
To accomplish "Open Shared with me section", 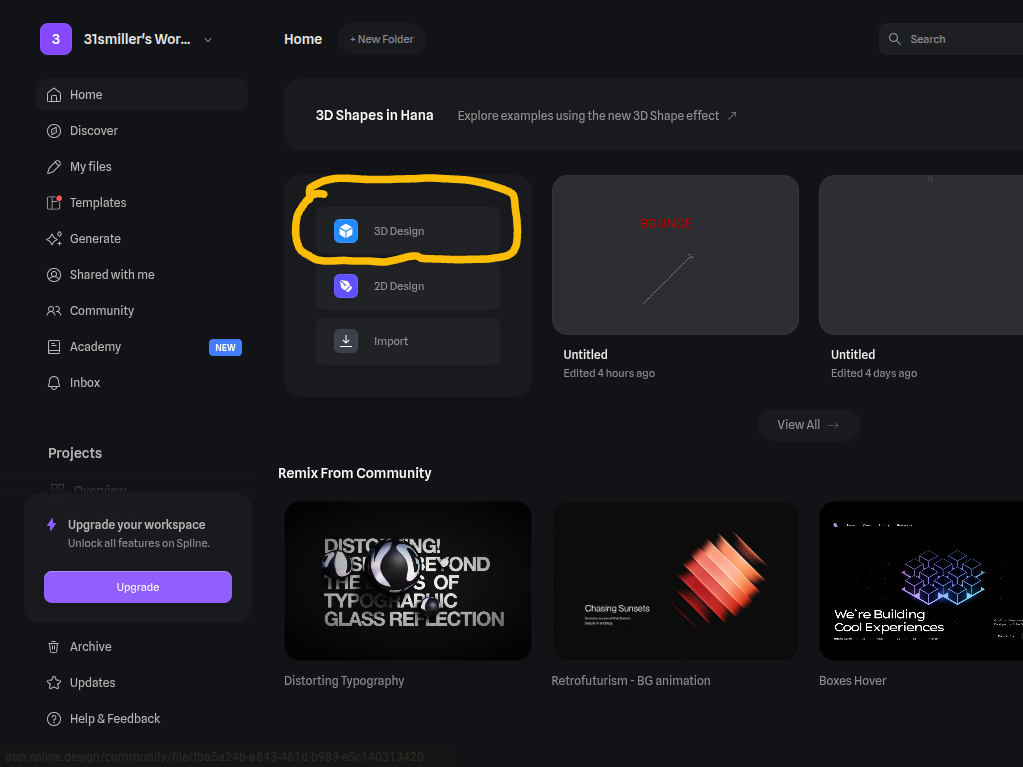I will click(142, 275).
